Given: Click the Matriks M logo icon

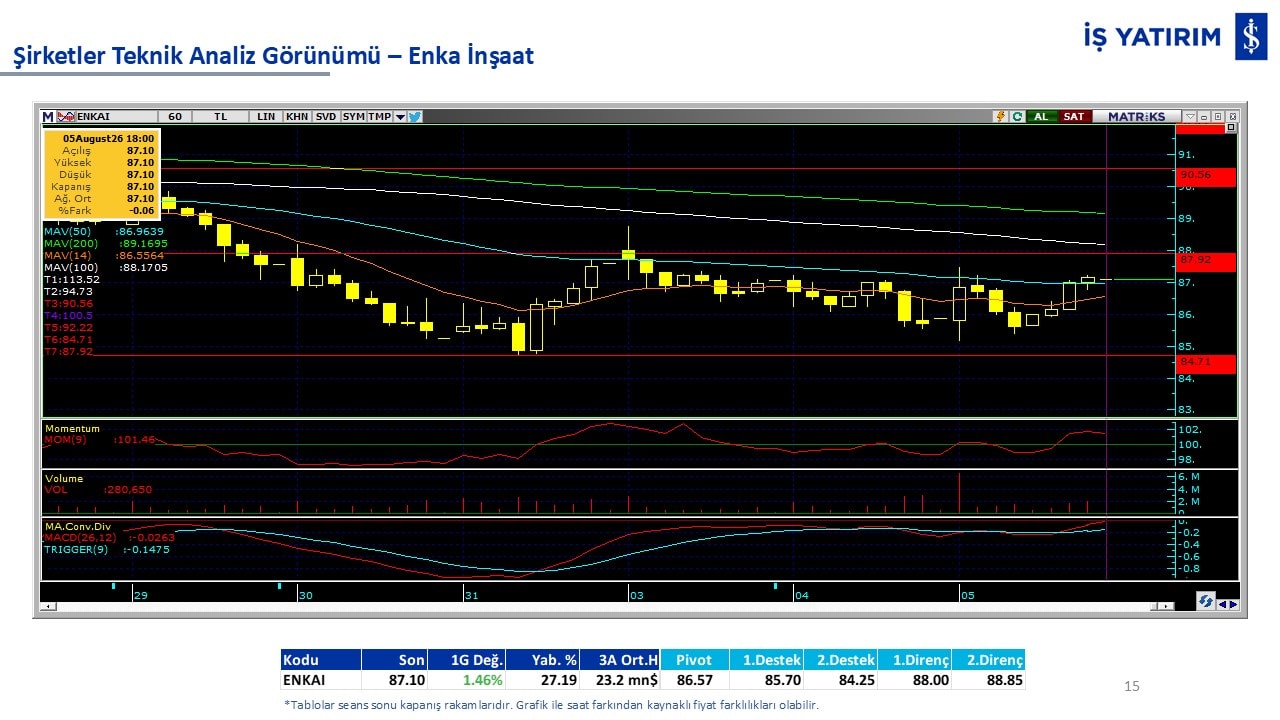Looking at the screenshot, I should tap(48, 116).
